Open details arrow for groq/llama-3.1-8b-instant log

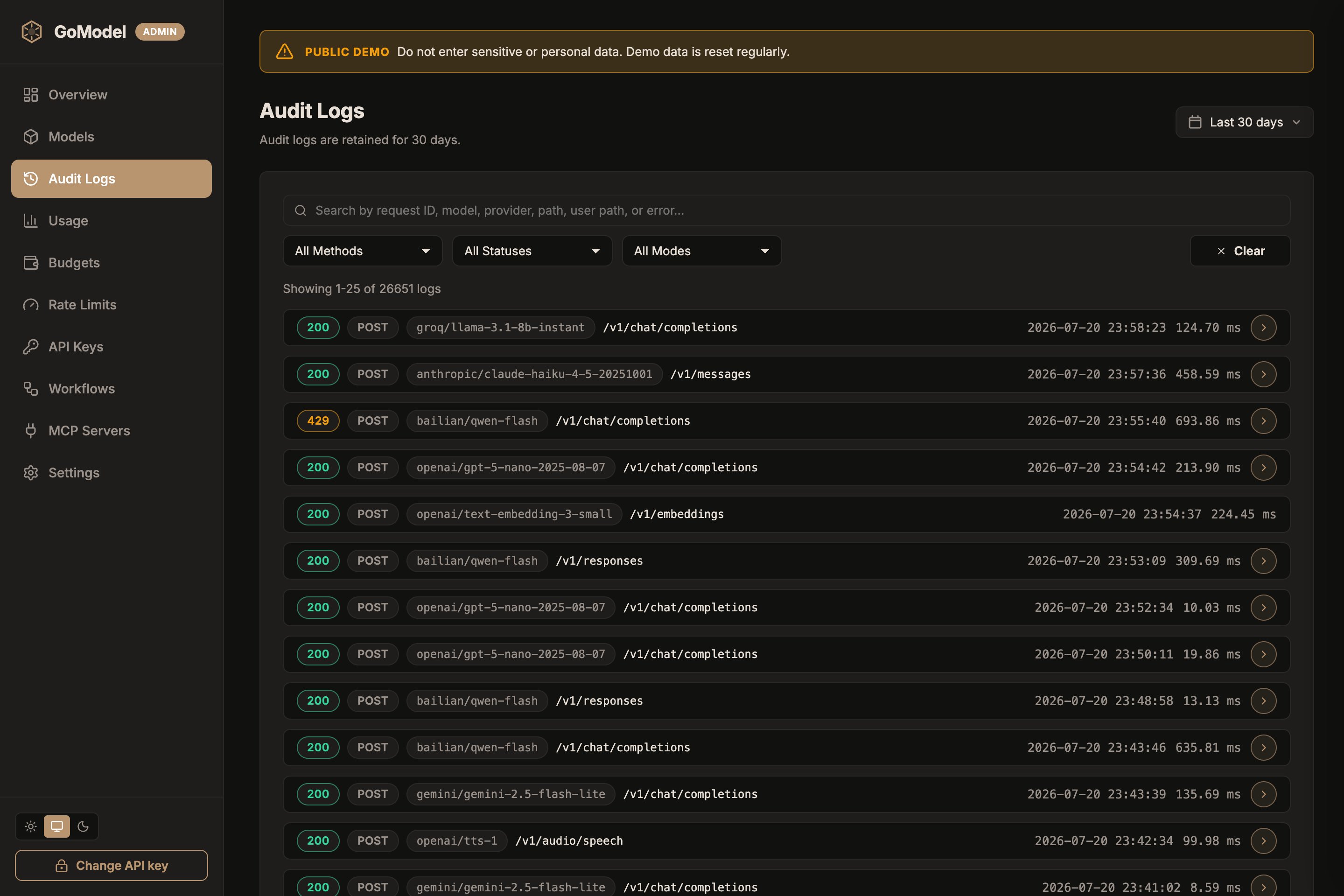1263,328
